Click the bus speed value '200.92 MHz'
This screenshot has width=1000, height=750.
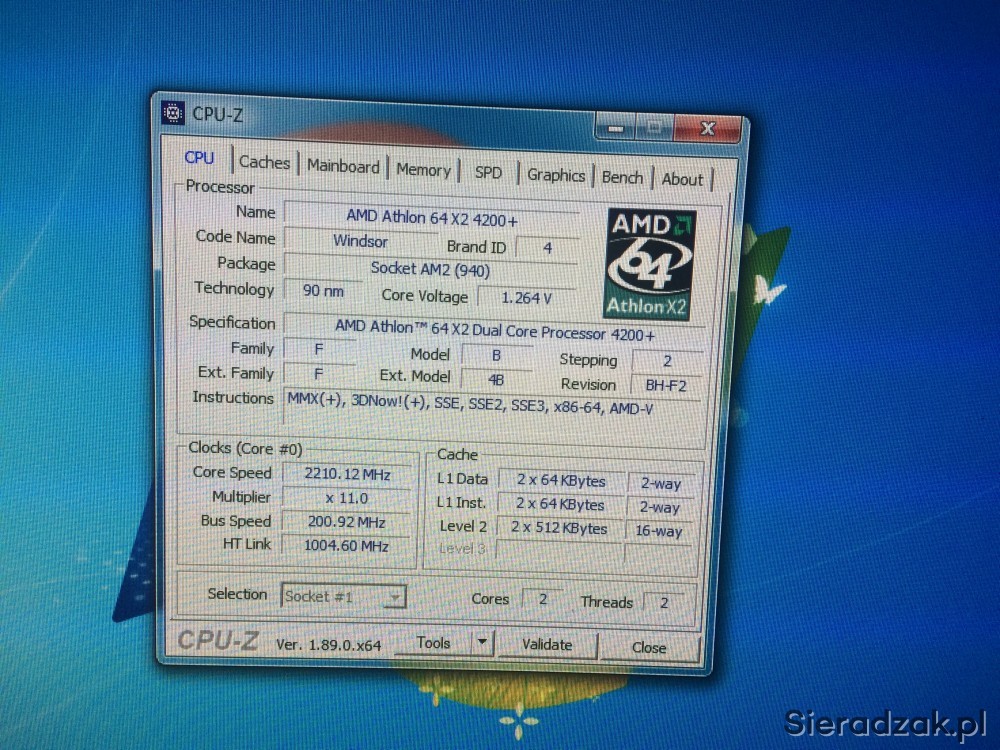click(346, 522)
